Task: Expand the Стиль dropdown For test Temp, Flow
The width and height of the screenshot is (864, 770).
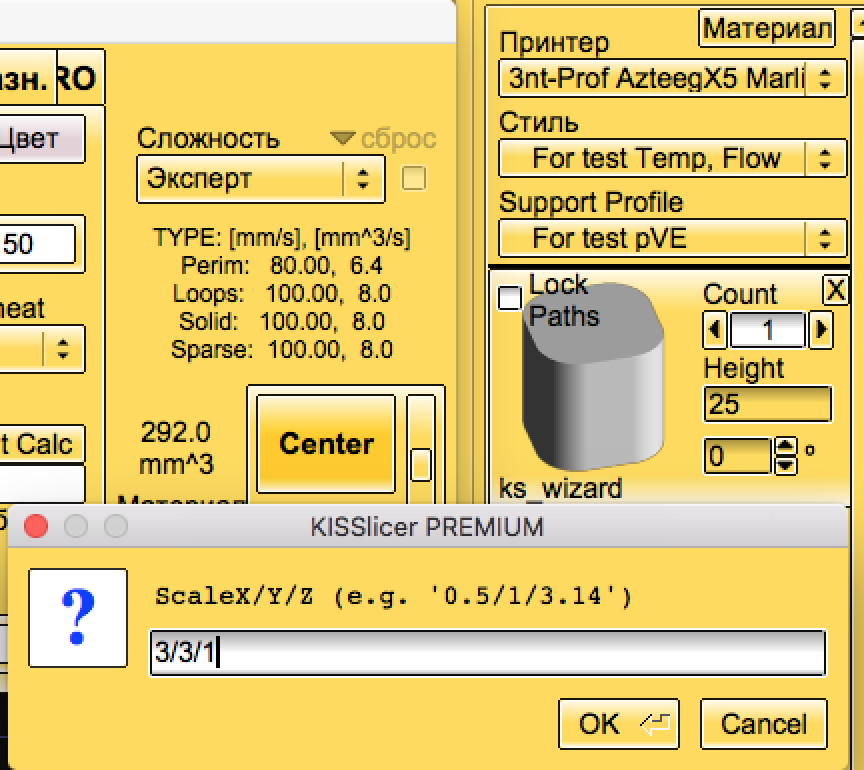Action: tap(670, 158)
